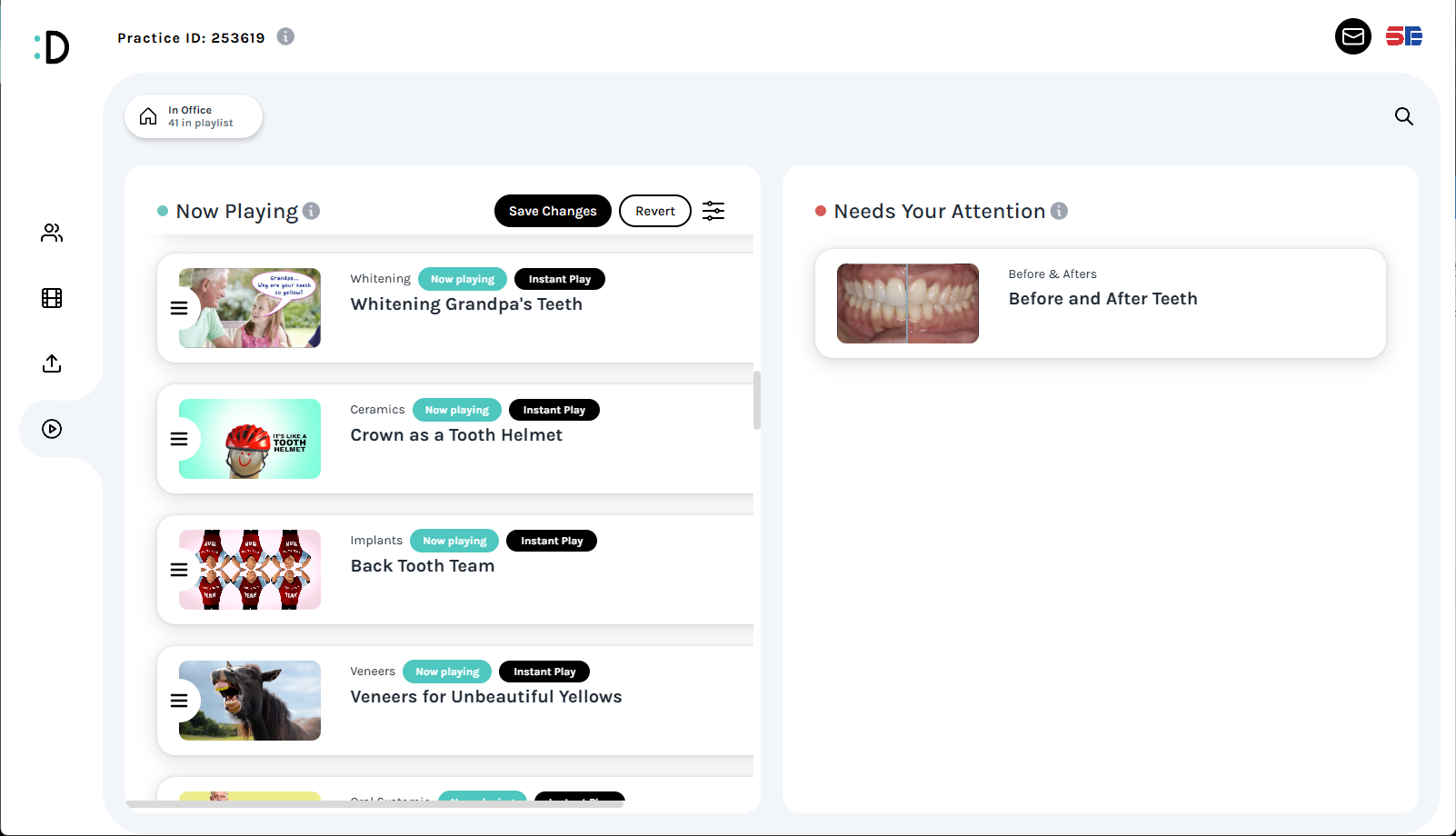This screenshot has height=836, width=1456.
Task: Click the Whitening Grandpa's Teeth title
Action: tap(466, 304)
